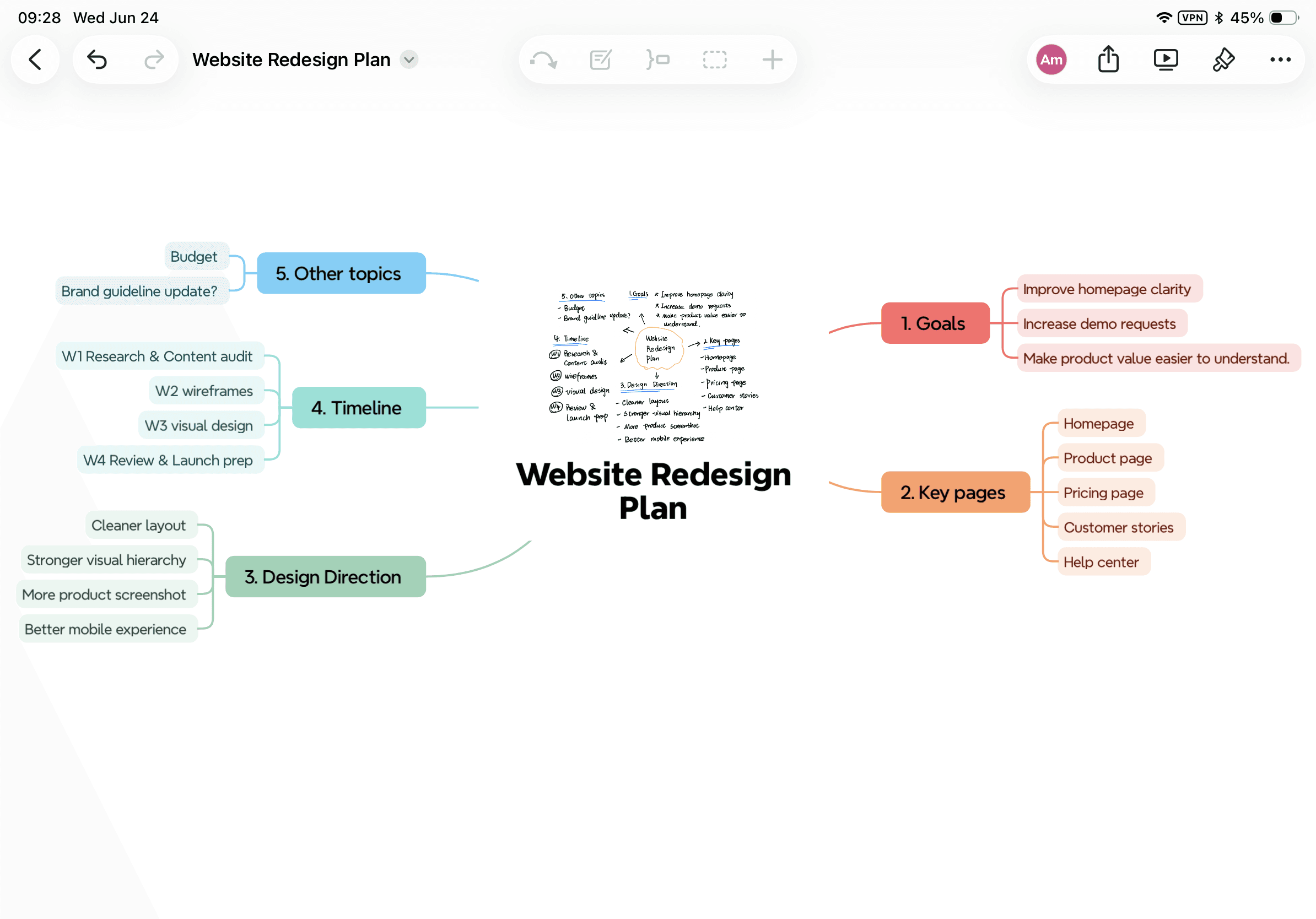
Task: Tap the back arrow button
Action: (35, 60)
